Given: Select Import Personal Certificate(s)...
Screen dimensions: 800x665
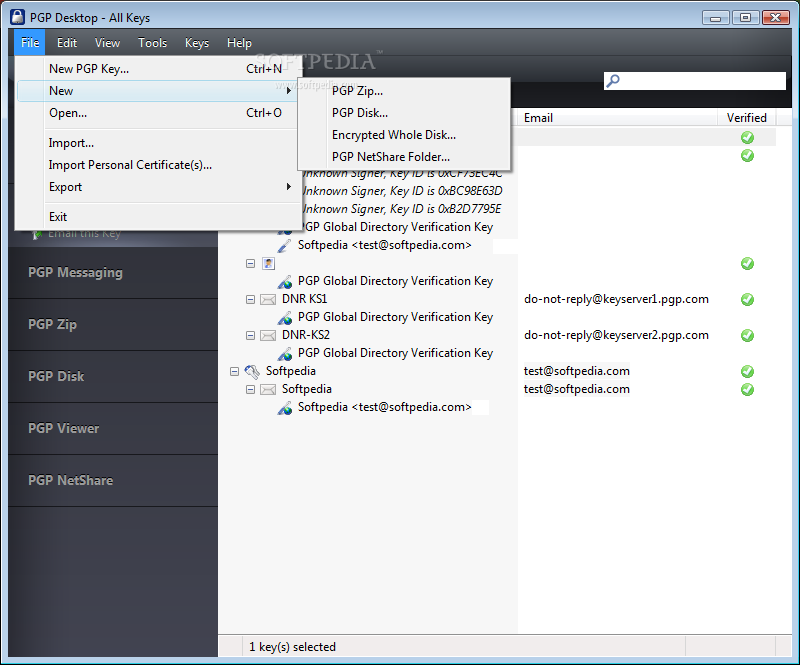Looking at the screenshot, I should click(x=157, y=165).
